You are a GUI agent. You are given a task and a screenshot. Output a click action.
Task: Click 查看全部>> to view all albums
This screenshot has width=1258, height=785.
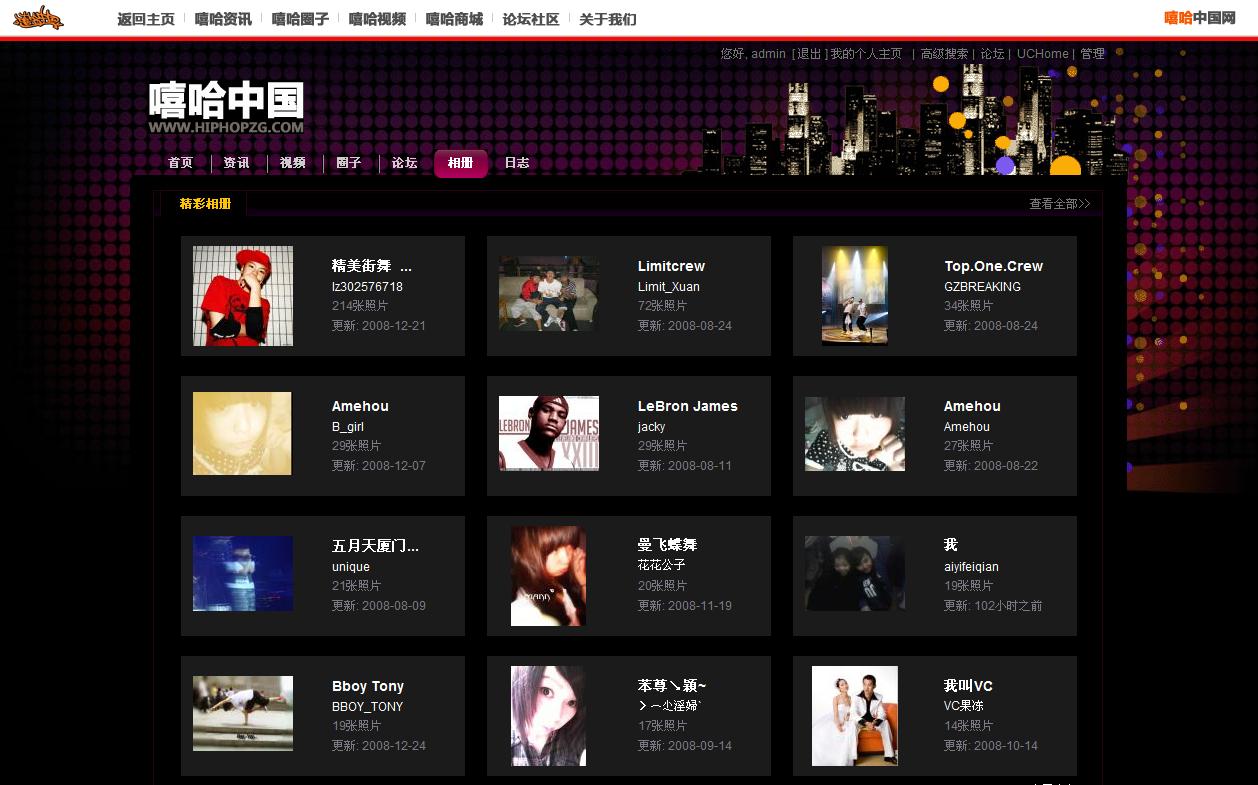pyautogui.click(x=1059, y=204)
